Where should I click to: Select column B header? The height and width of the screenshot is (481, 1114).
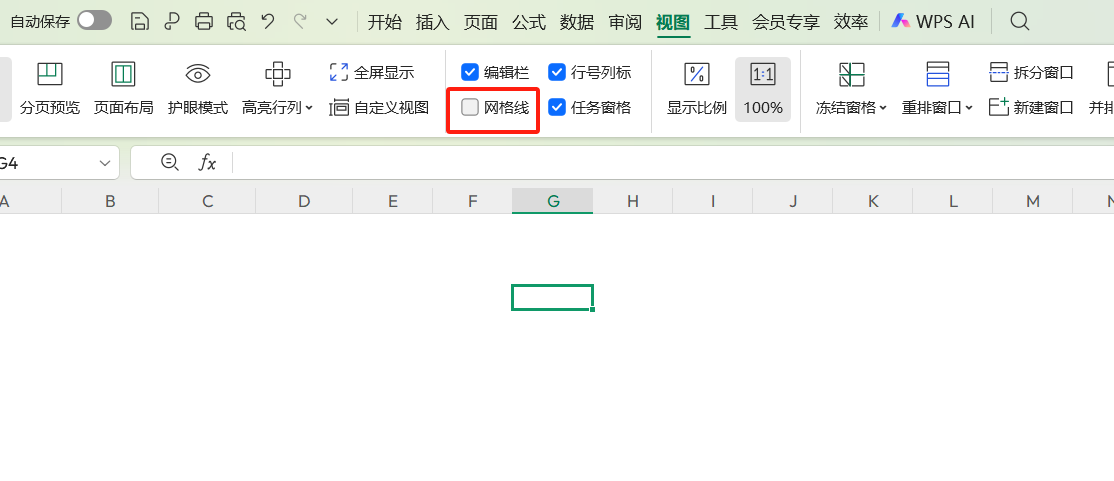110,201
